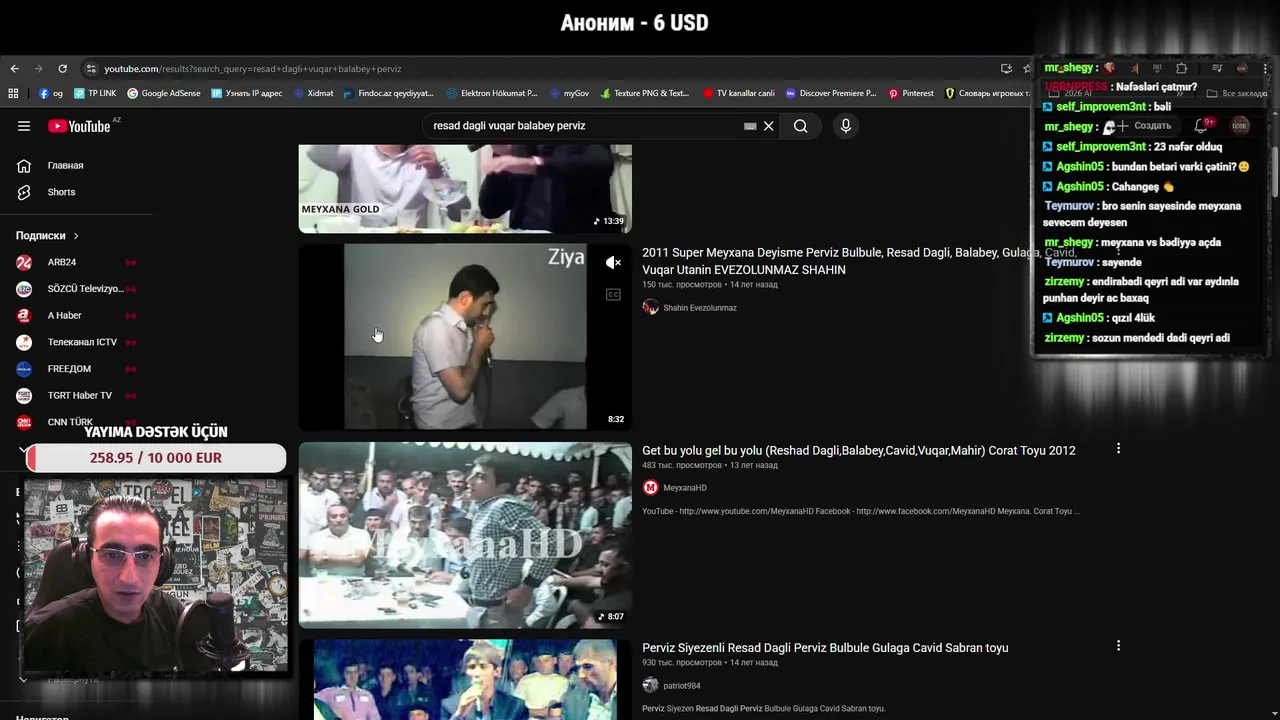The image size is (1280, 720).
Task: Click the magnifier search button
Action: [x=800, y=126]
